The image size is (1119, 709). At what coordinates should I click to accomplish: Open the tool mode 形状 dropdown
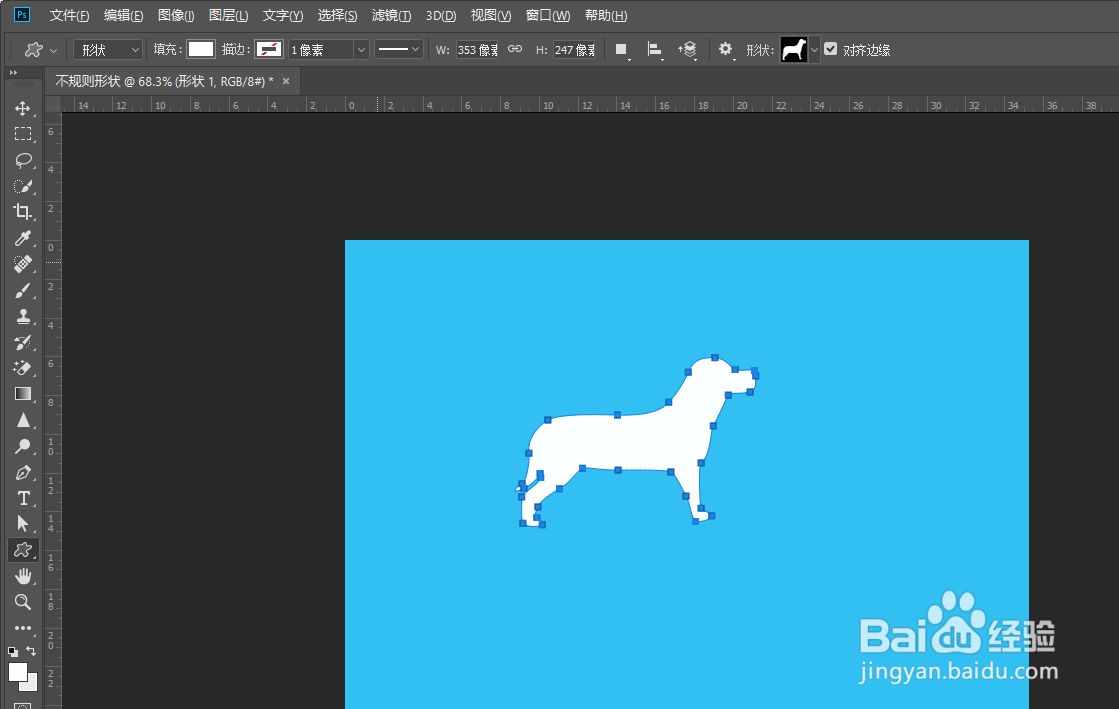108,49
